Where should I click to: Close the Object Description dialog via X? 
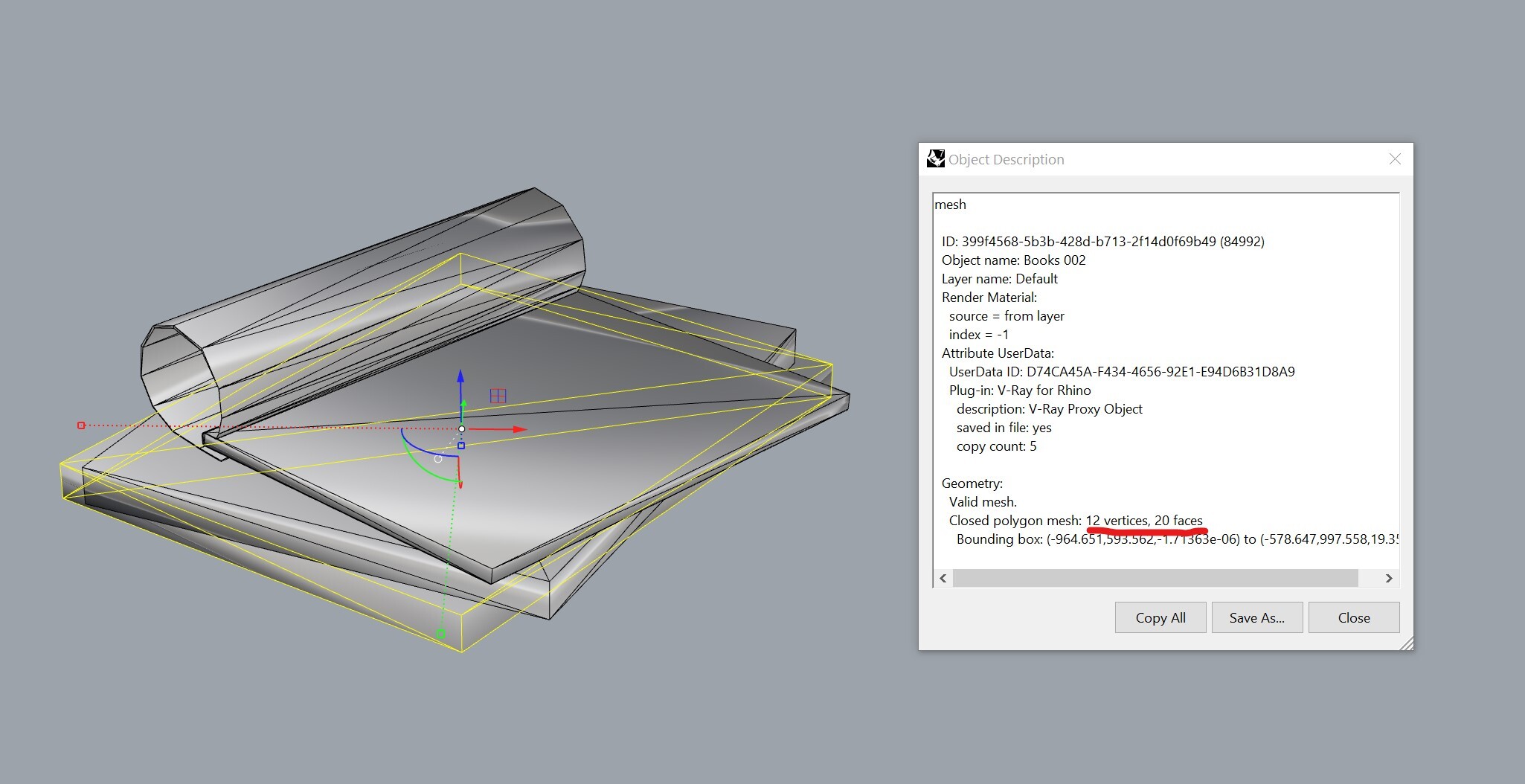click(1395, 159)
